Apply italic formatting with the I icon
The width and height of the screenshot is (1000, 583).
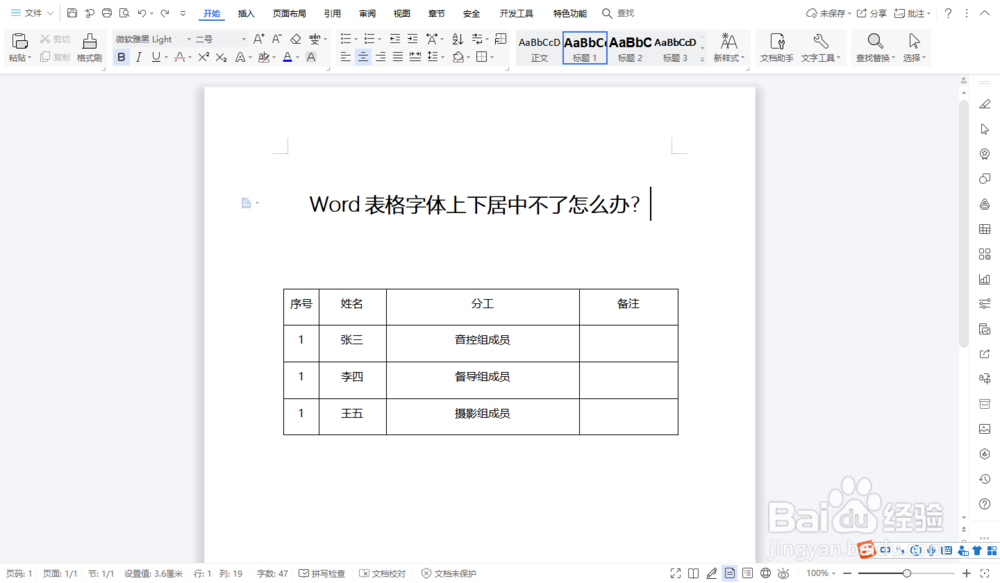click(139, 57)
